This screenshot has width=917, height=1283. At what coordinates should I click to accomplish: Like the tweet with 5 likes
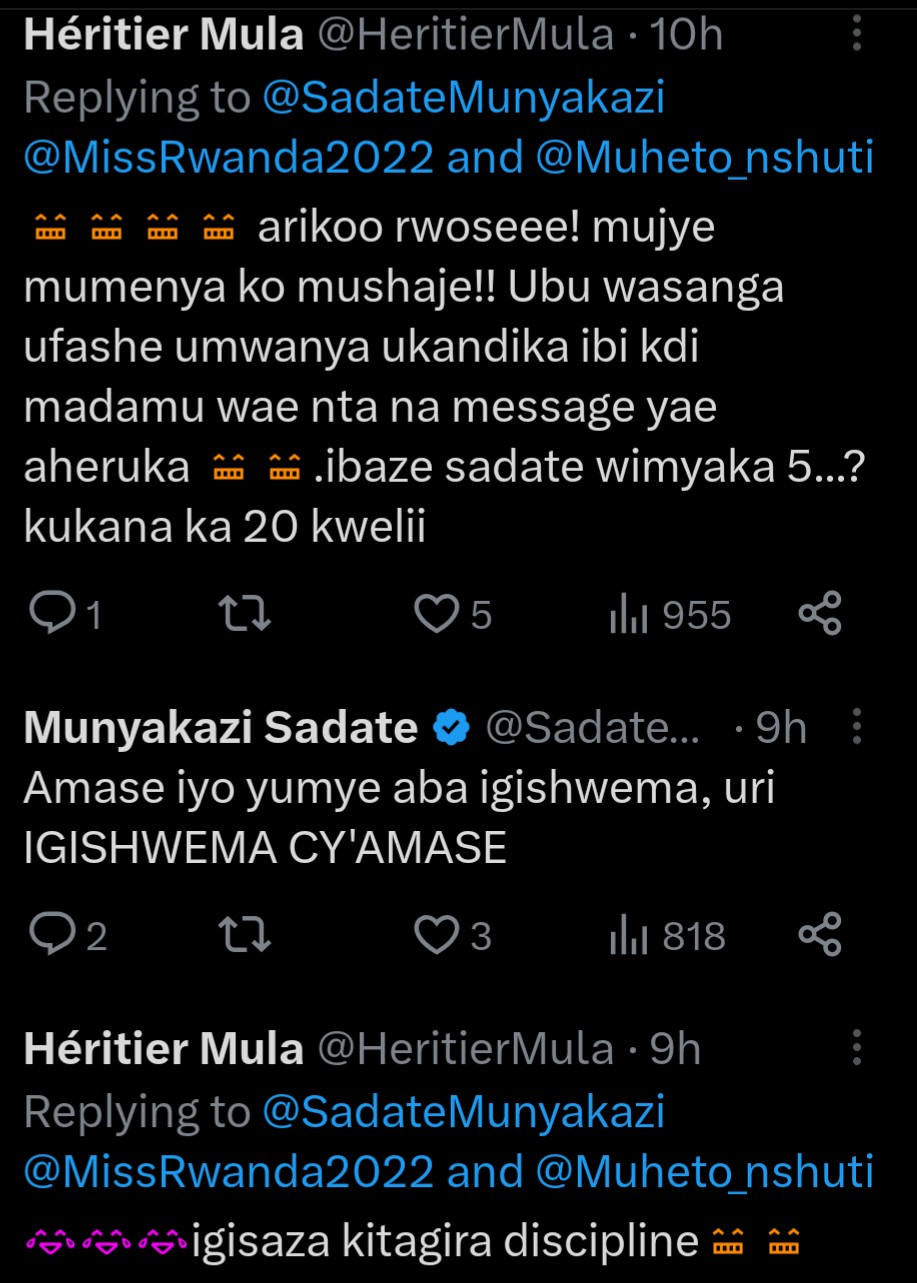click(x=436, y=614)
